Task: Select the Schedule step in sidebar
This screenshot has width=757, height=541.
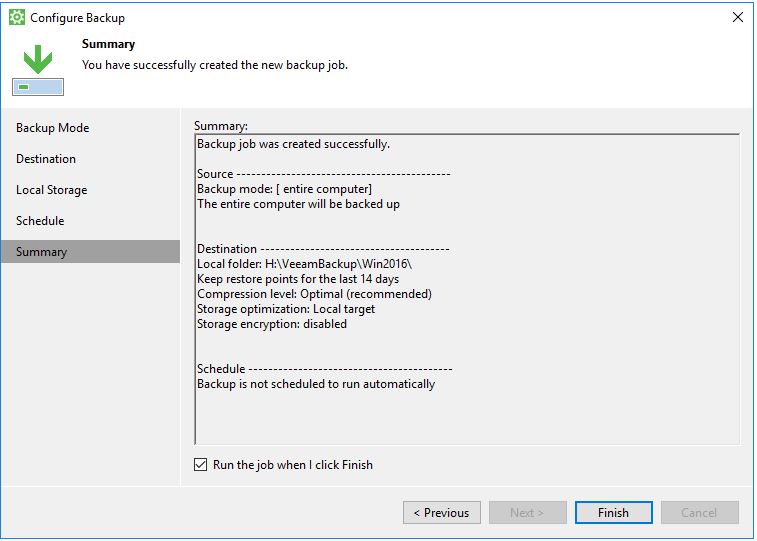Action: [x=40, y=221]
